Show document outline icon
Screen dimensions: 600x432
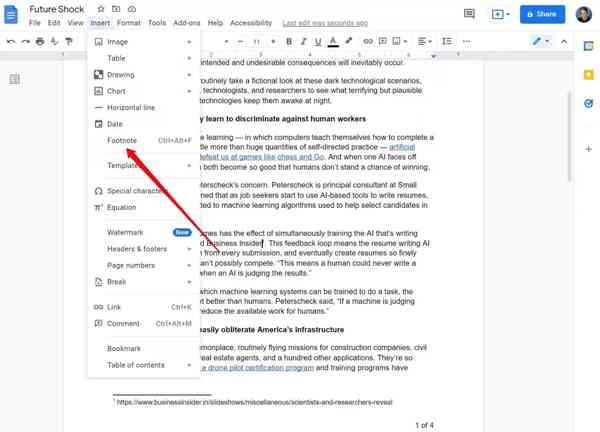[15, 79]
